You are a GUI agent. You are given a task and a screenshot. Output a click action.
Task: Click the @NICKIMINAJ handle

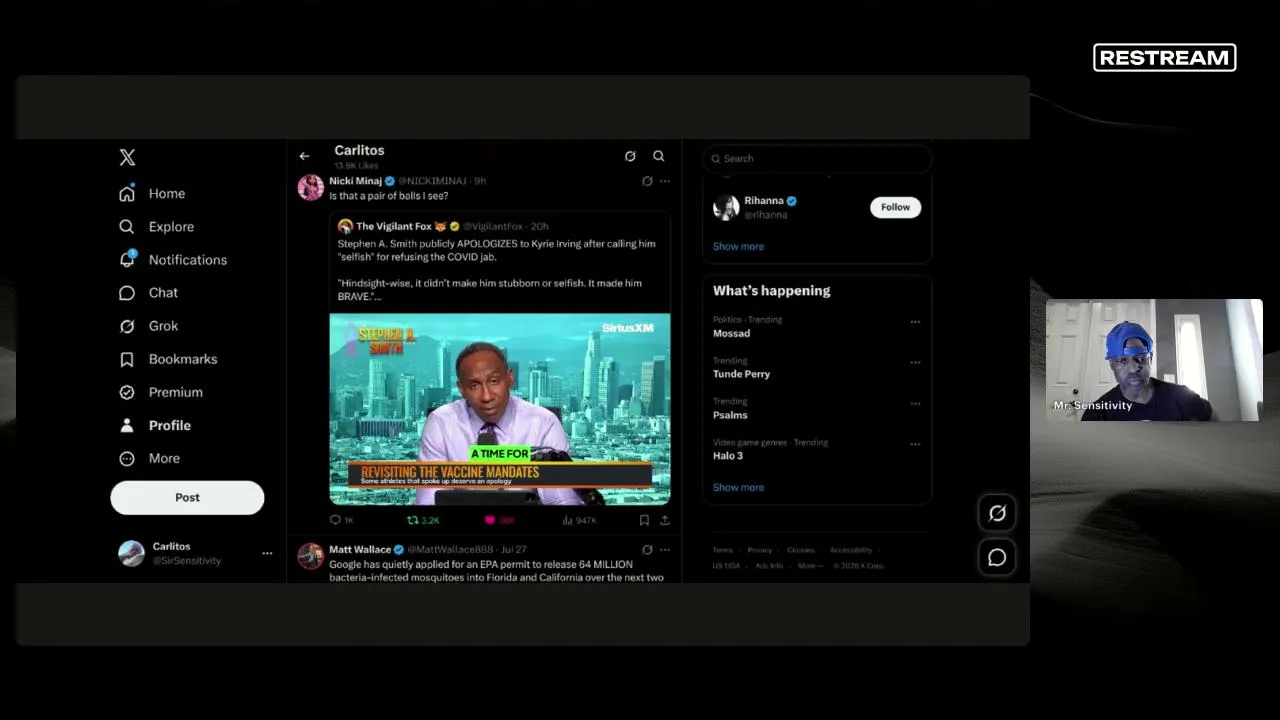tap(432, 181)
